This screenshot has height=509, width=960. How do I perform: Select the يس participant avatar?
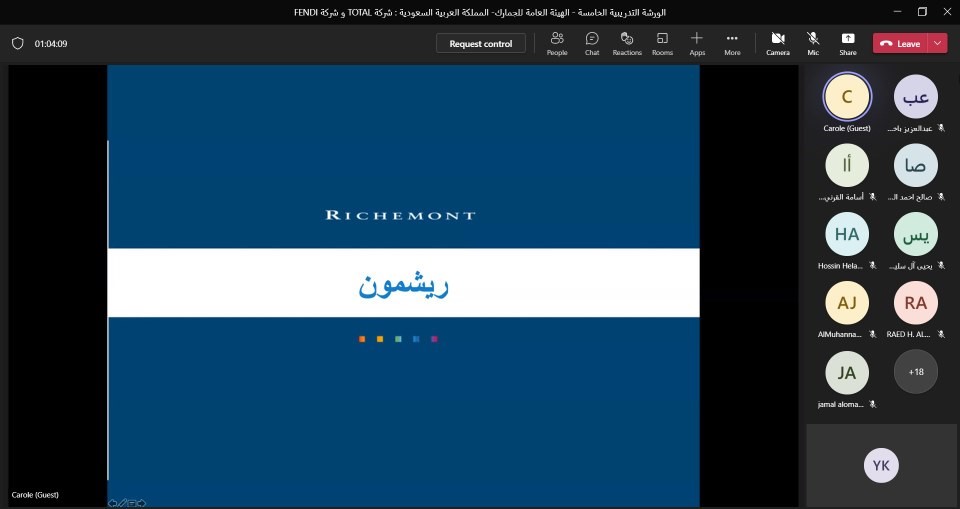tap(915, 234)
